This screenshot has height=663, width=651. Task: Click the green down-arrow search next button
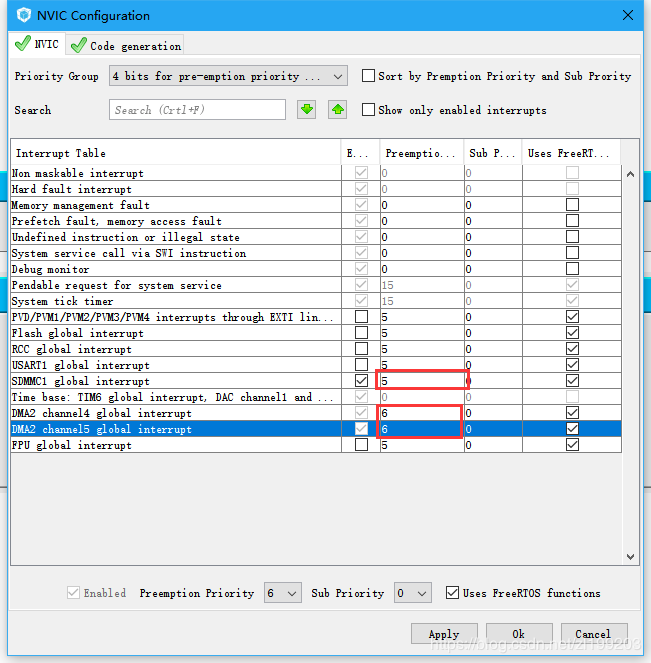click(x=306, y=110)
